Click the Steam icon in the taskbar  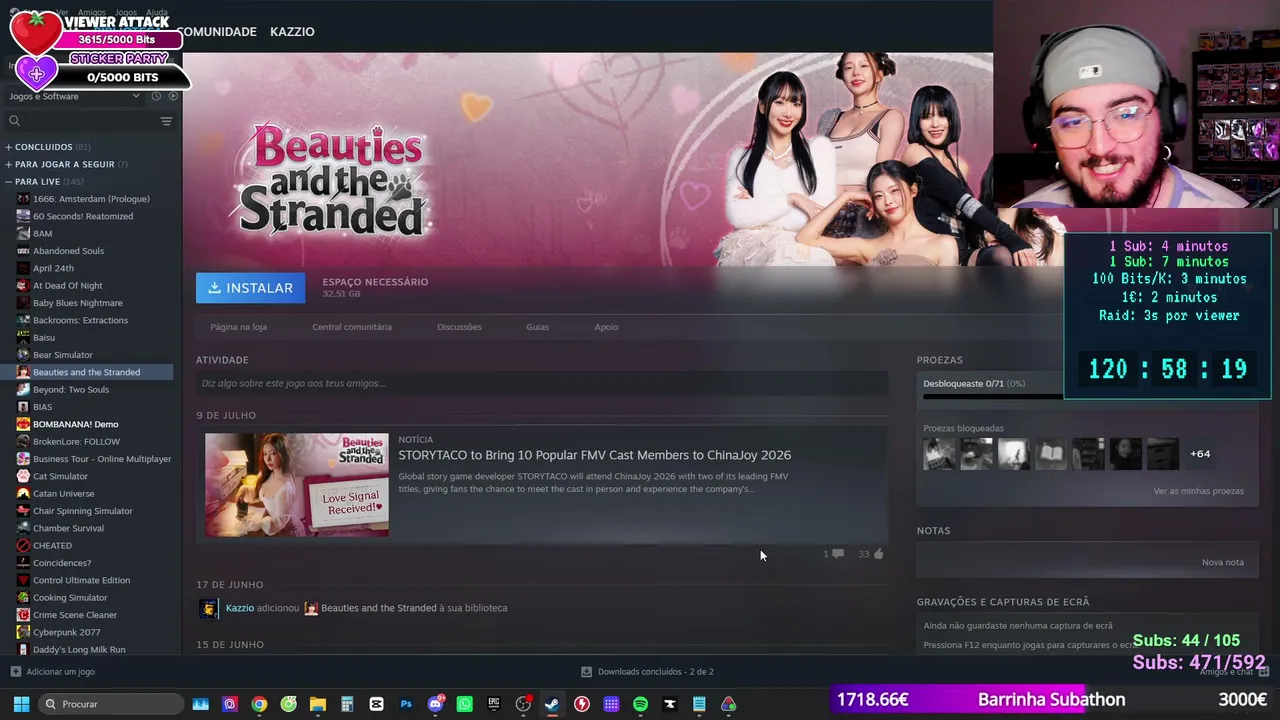(552, 704)
